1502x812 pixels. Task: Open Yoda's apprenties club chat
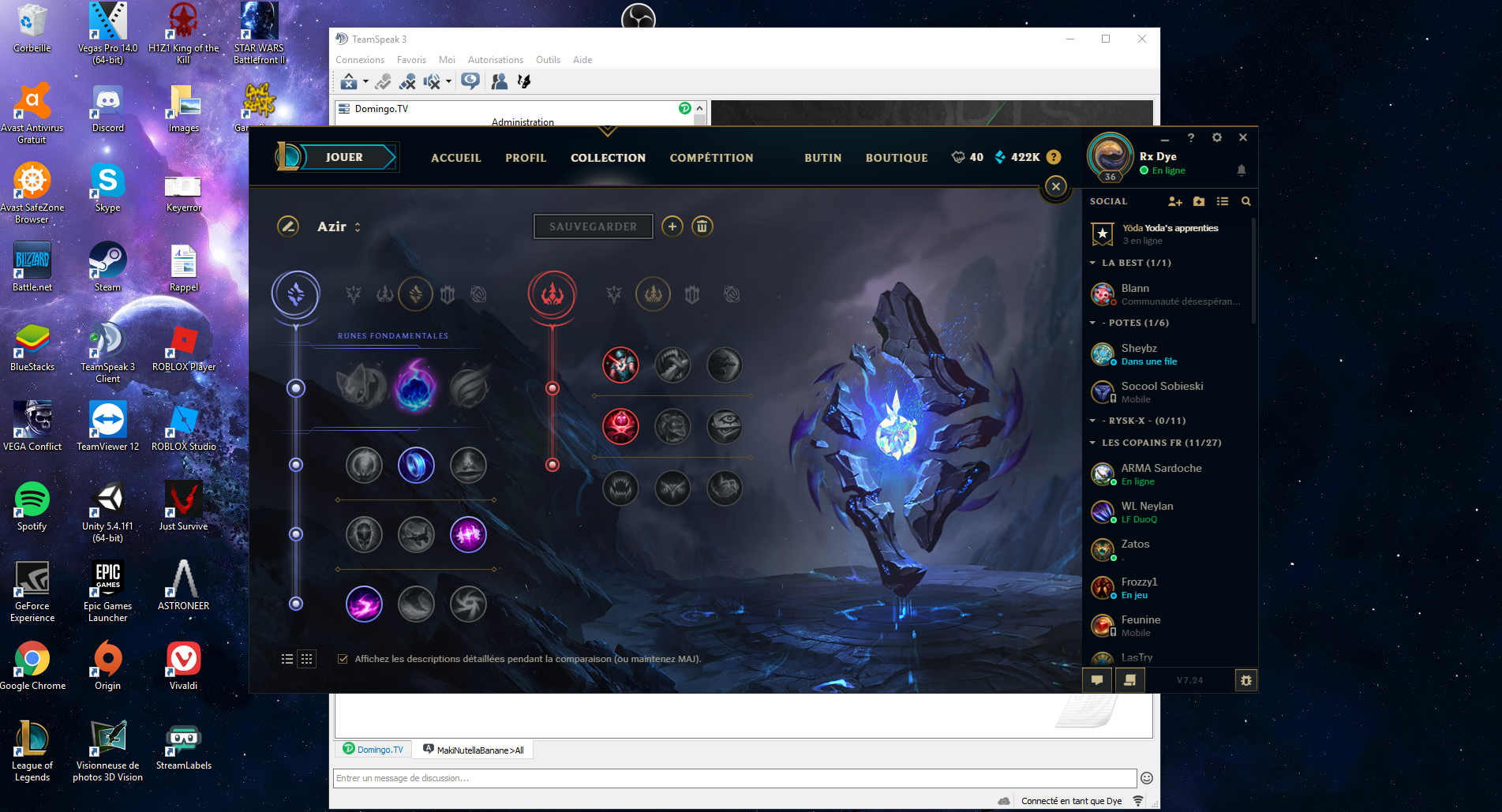coord(1168,234)
